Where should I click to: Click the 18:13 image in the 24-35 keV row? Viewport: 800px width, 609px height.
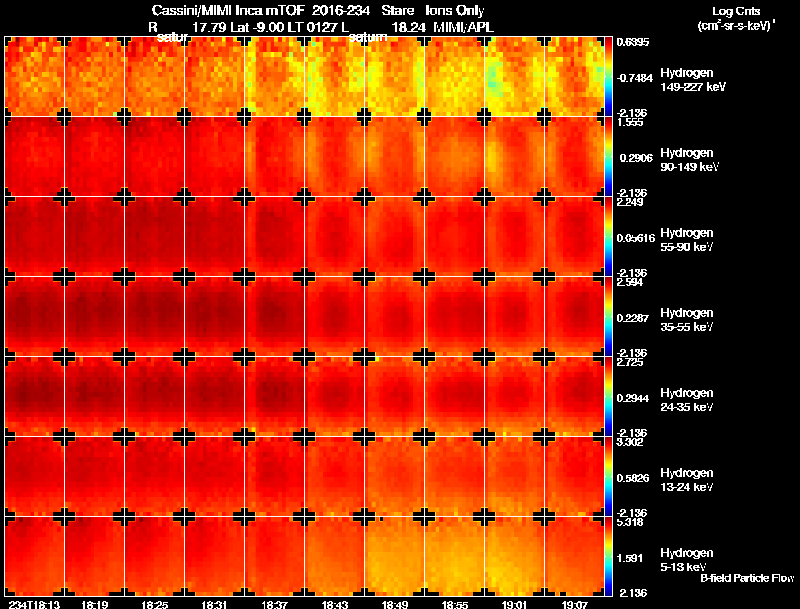point(34,397)
